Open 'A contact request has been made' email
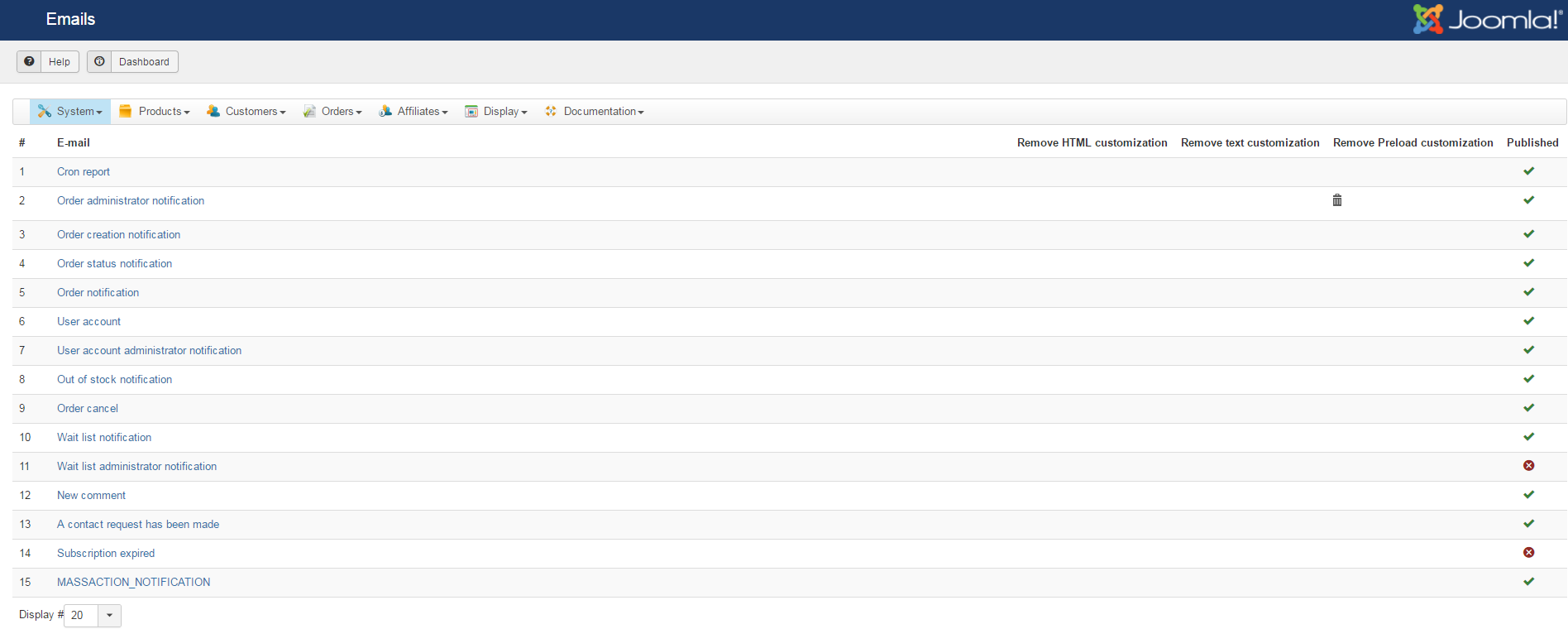This screenshot has height=629, width=1568. pyautogui.click(x=138, y=524)
